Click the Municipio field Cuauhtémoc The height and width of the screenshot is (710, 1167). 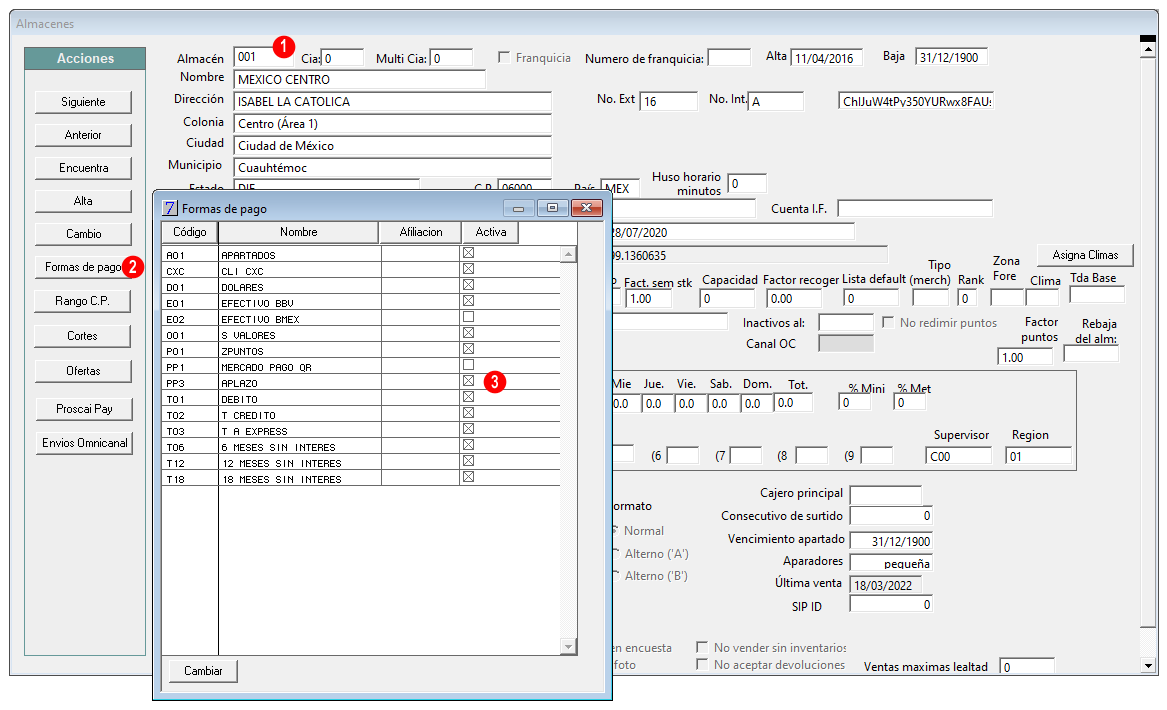pyautogui.click(x=393, y=168)
